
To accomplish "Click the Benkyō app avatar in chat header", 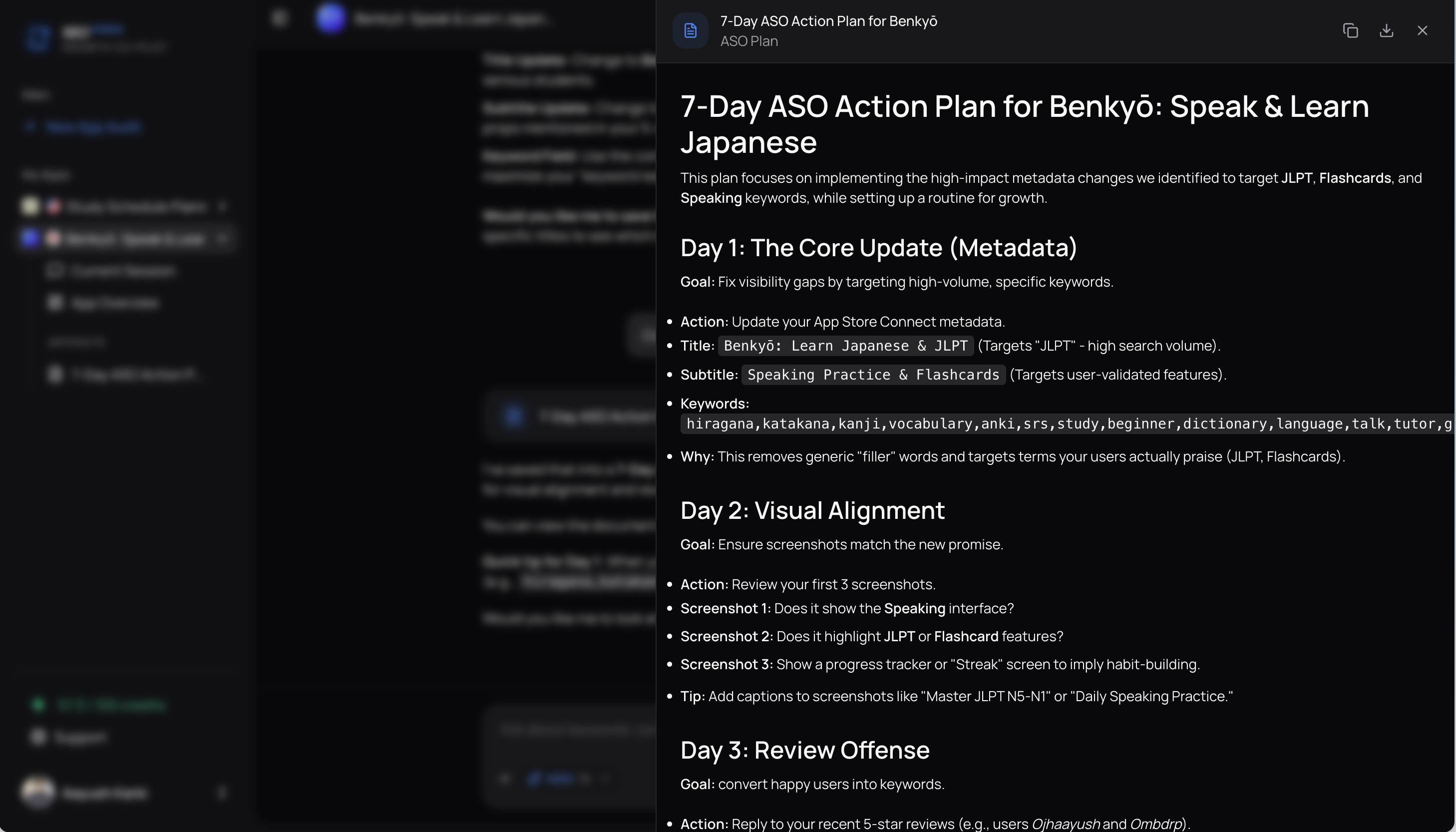I will click(331, 18).
